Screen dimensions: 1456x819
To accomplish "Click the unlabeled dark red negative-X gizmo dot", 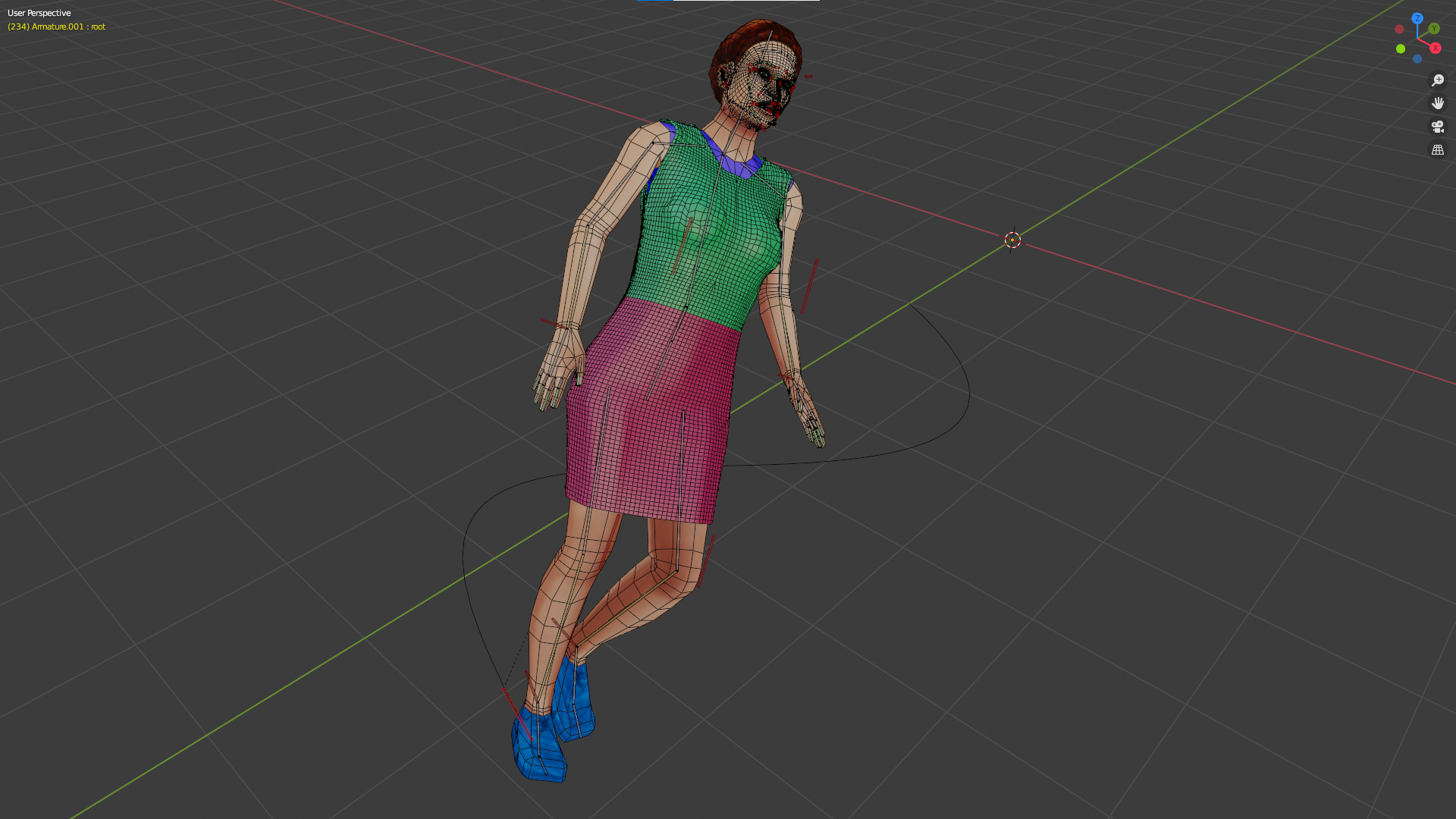I will [x=1399, y=30].
